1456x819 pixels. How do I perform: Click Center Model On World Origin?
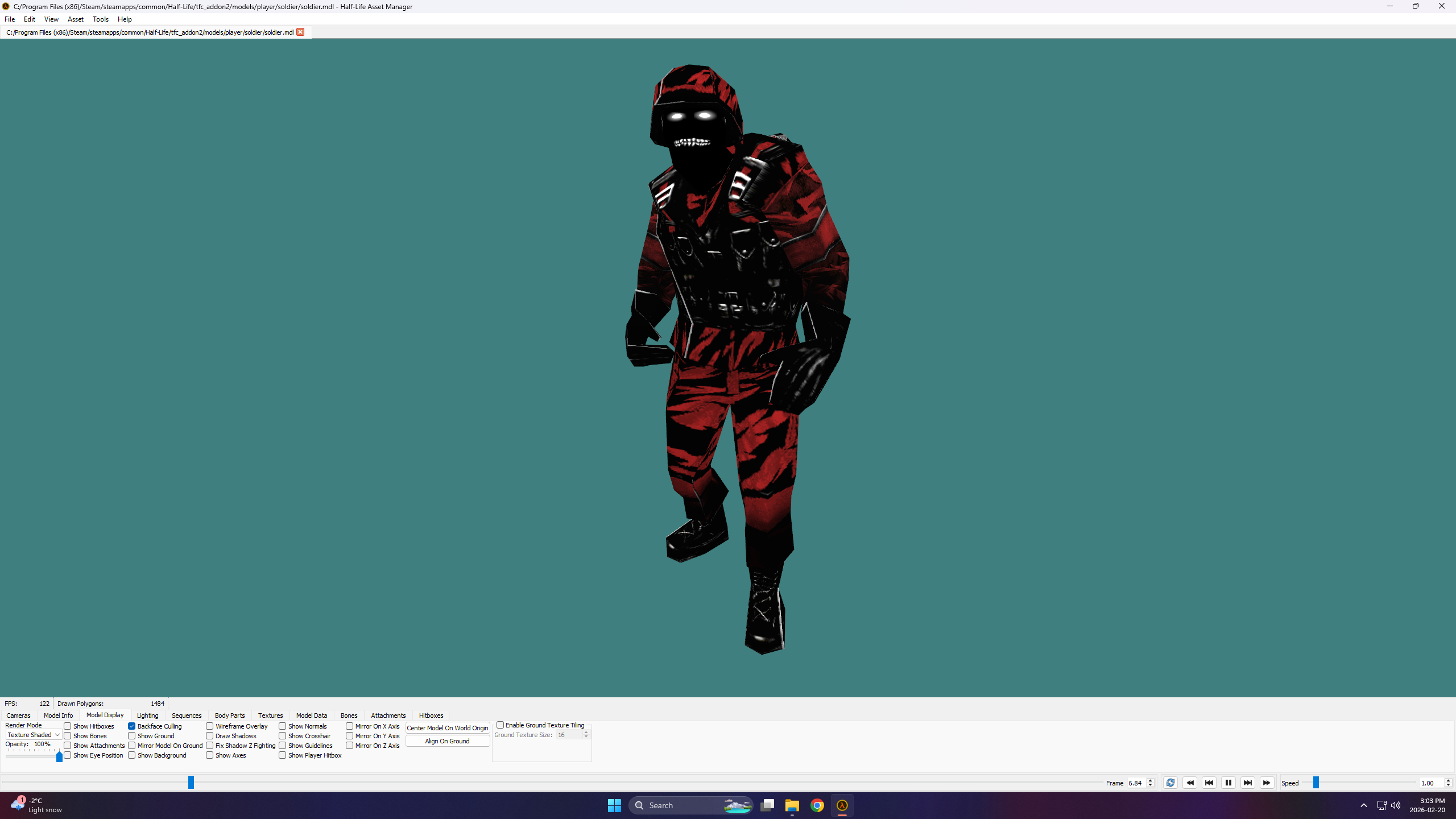[x=448, y=728]
